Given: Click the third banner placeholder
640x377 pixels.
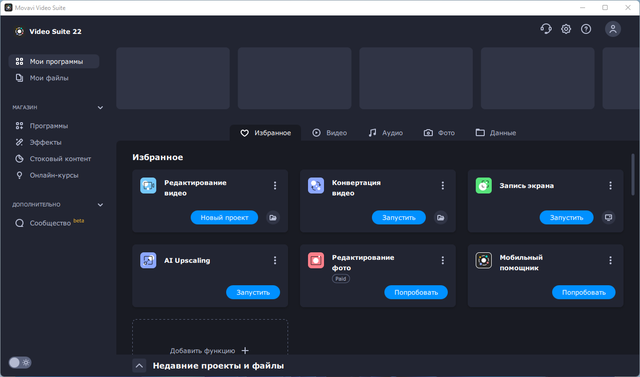Looking at the screenshot, I should point(416,78).
